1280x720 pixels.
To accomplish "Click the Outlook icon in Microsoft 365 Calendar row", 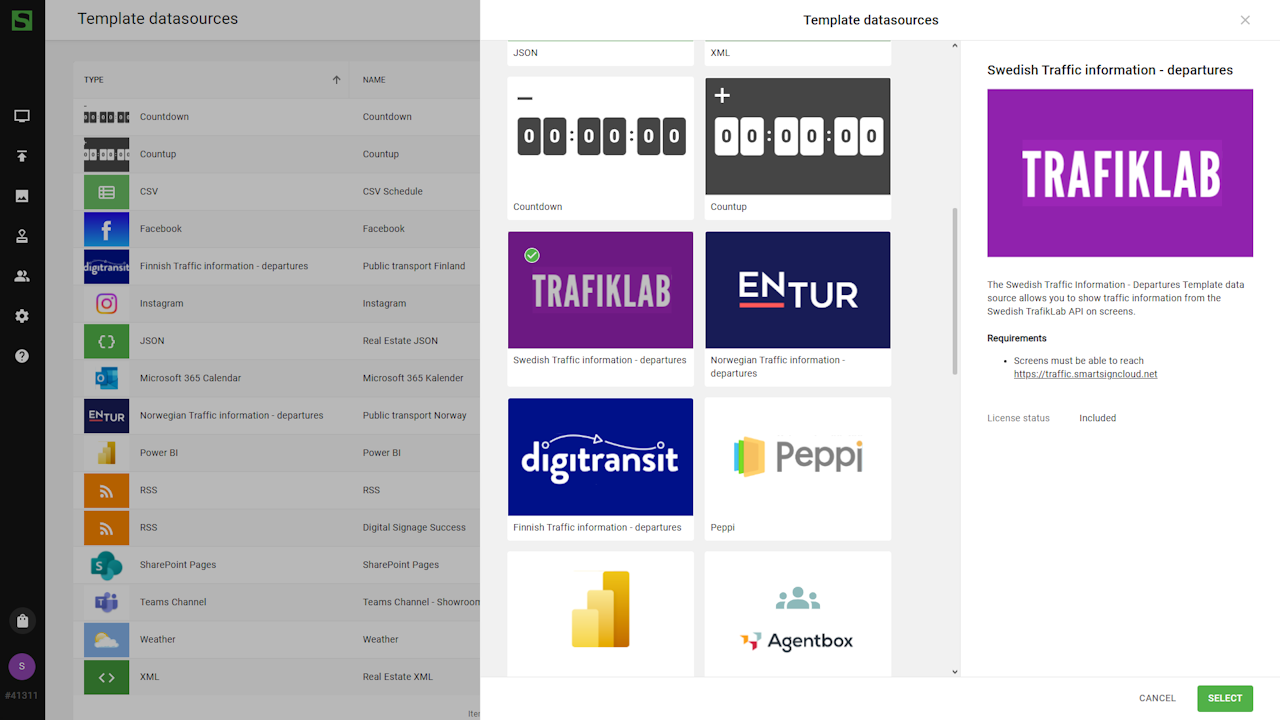I will [x=106, y=378].
